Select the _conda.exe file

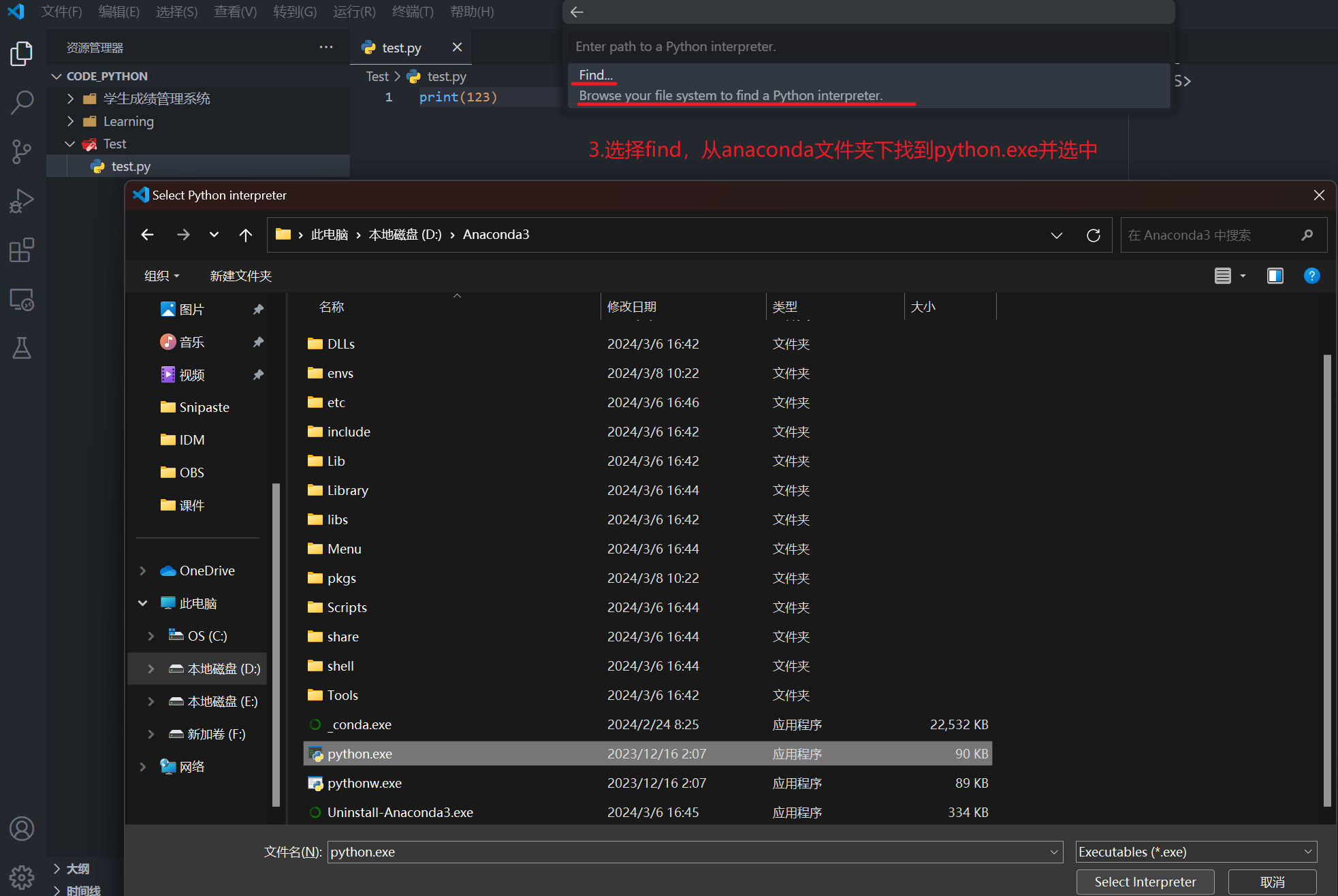(x=648, y=724)
